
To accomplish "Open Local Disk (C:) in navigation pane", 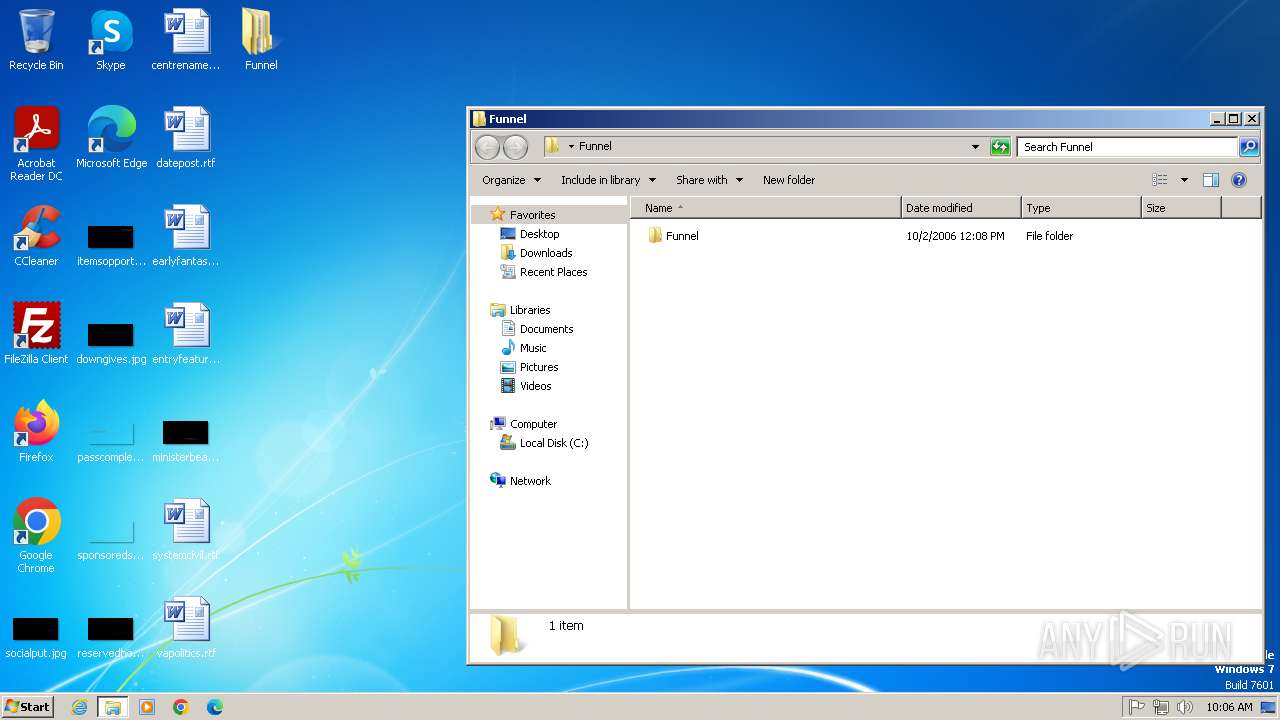I will point(554,443).
